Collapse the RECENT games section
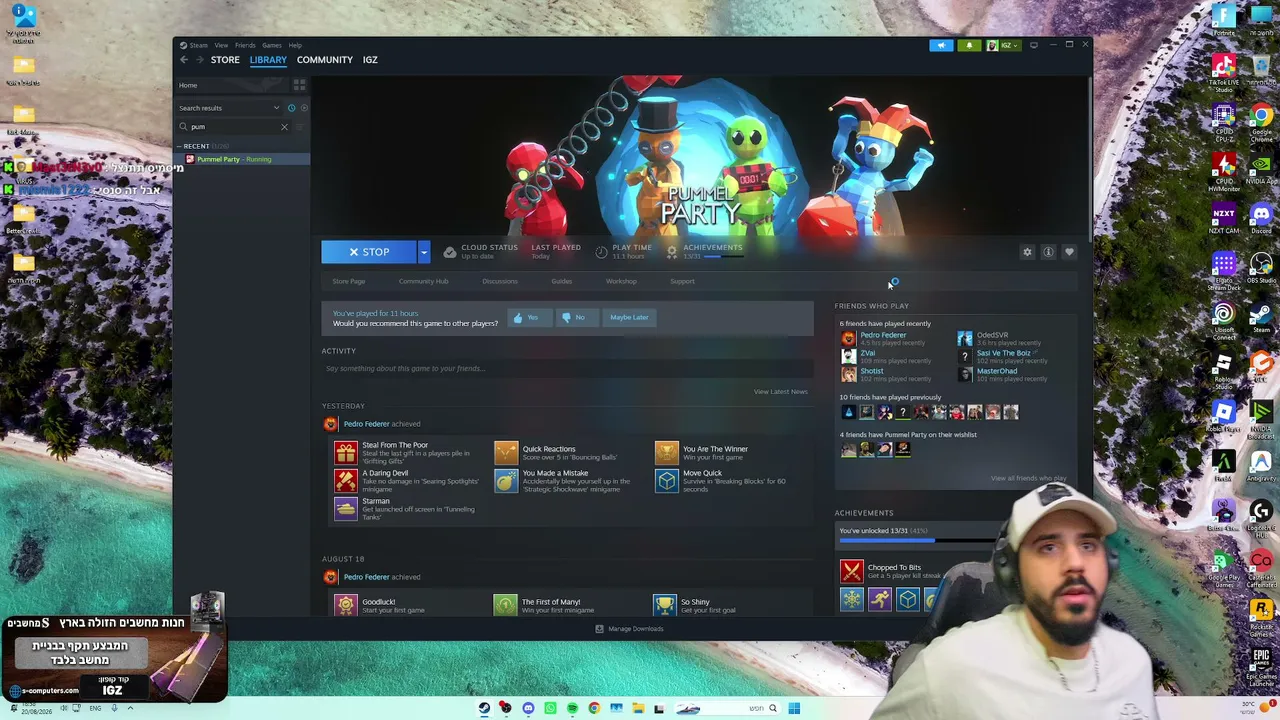 (x=180, y=146)
